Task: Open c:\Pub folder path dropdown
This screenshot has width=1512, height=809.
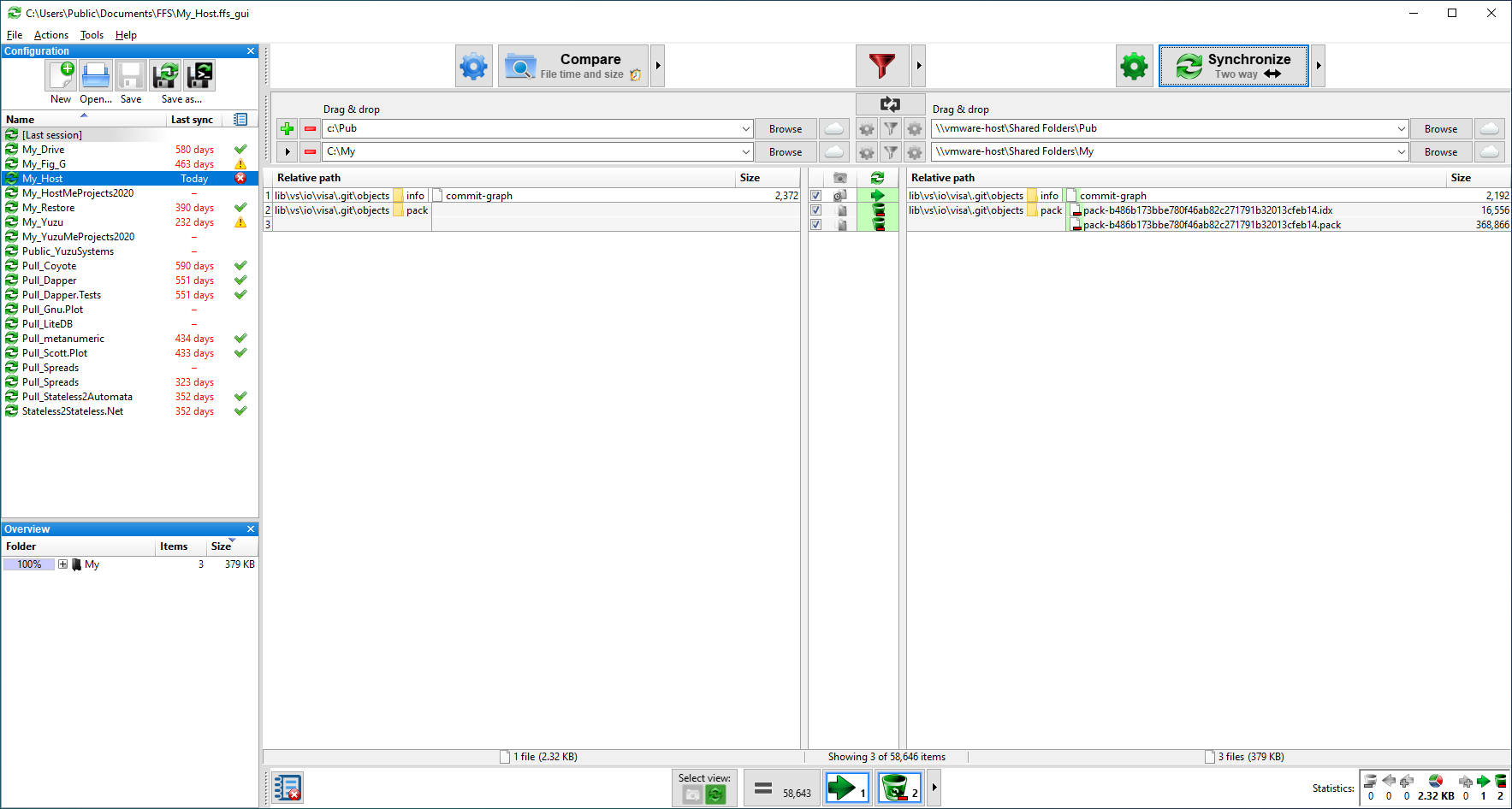Action: tap(746, 129)
